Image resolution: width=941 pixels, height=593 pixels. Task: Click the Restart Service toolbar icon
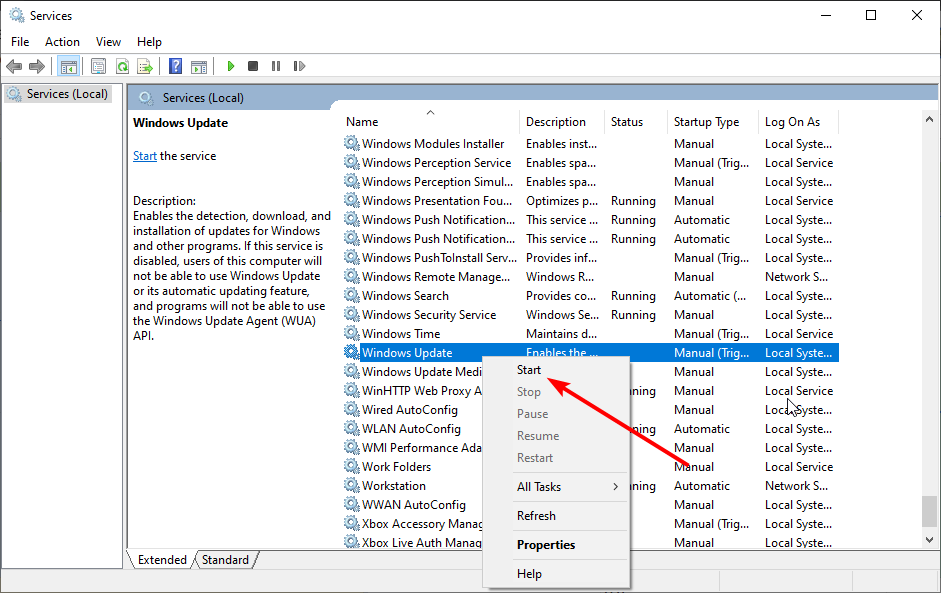point(299,66)
